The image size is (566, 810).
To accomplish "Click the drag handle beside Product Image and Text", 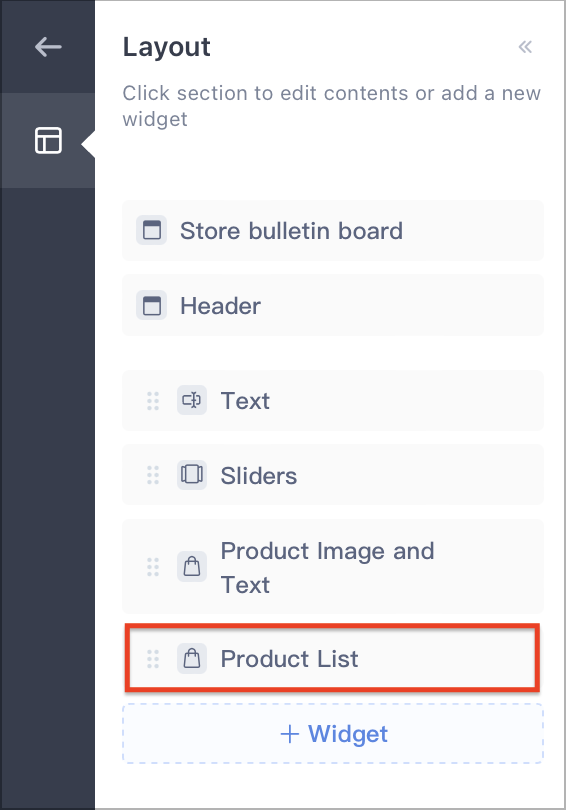I will click(x=153, y=567).
